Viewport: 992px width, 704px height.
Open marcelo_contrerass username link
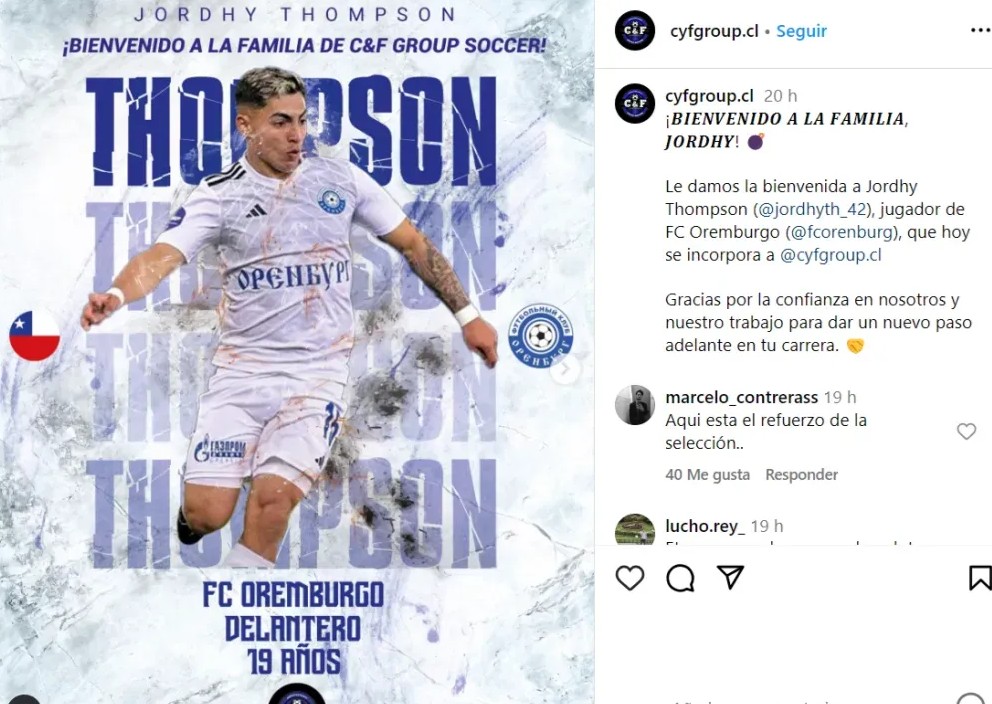(741, 397)
